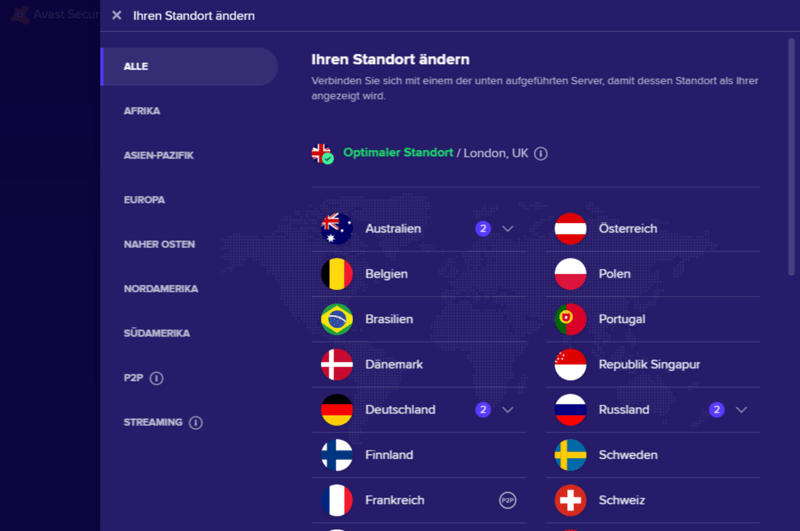The image size is (800, 531).
Task: Click the Swiss flag icon
Action: [x=571, y=500]
